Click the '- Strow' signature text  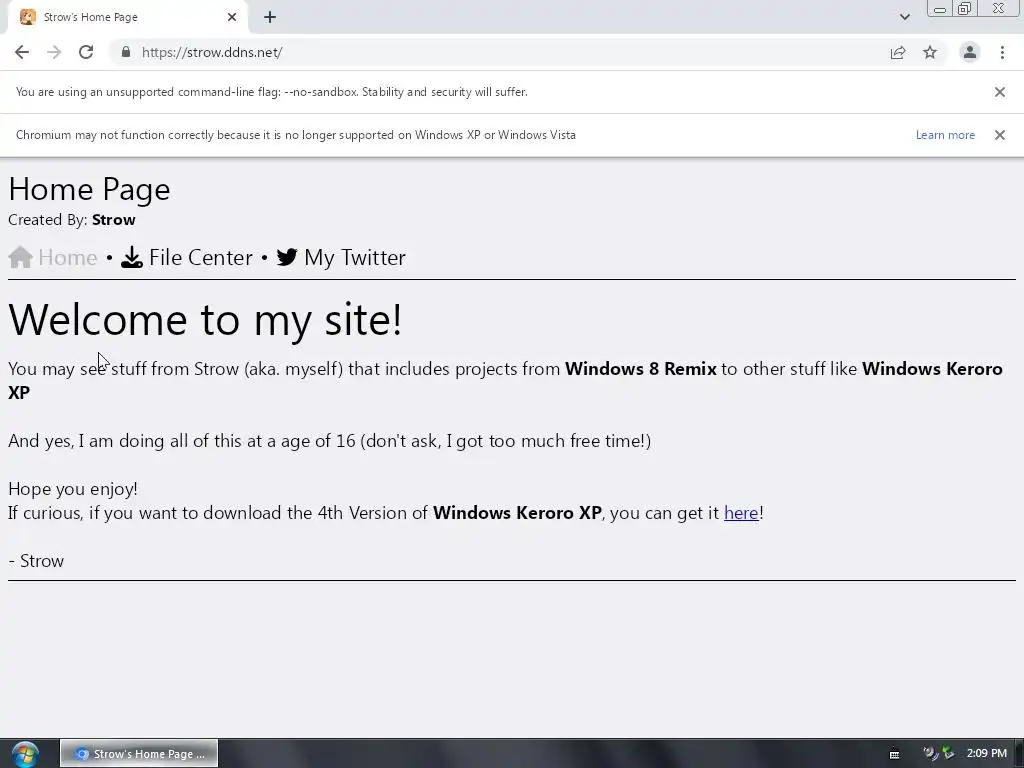(x=36, y=561)
